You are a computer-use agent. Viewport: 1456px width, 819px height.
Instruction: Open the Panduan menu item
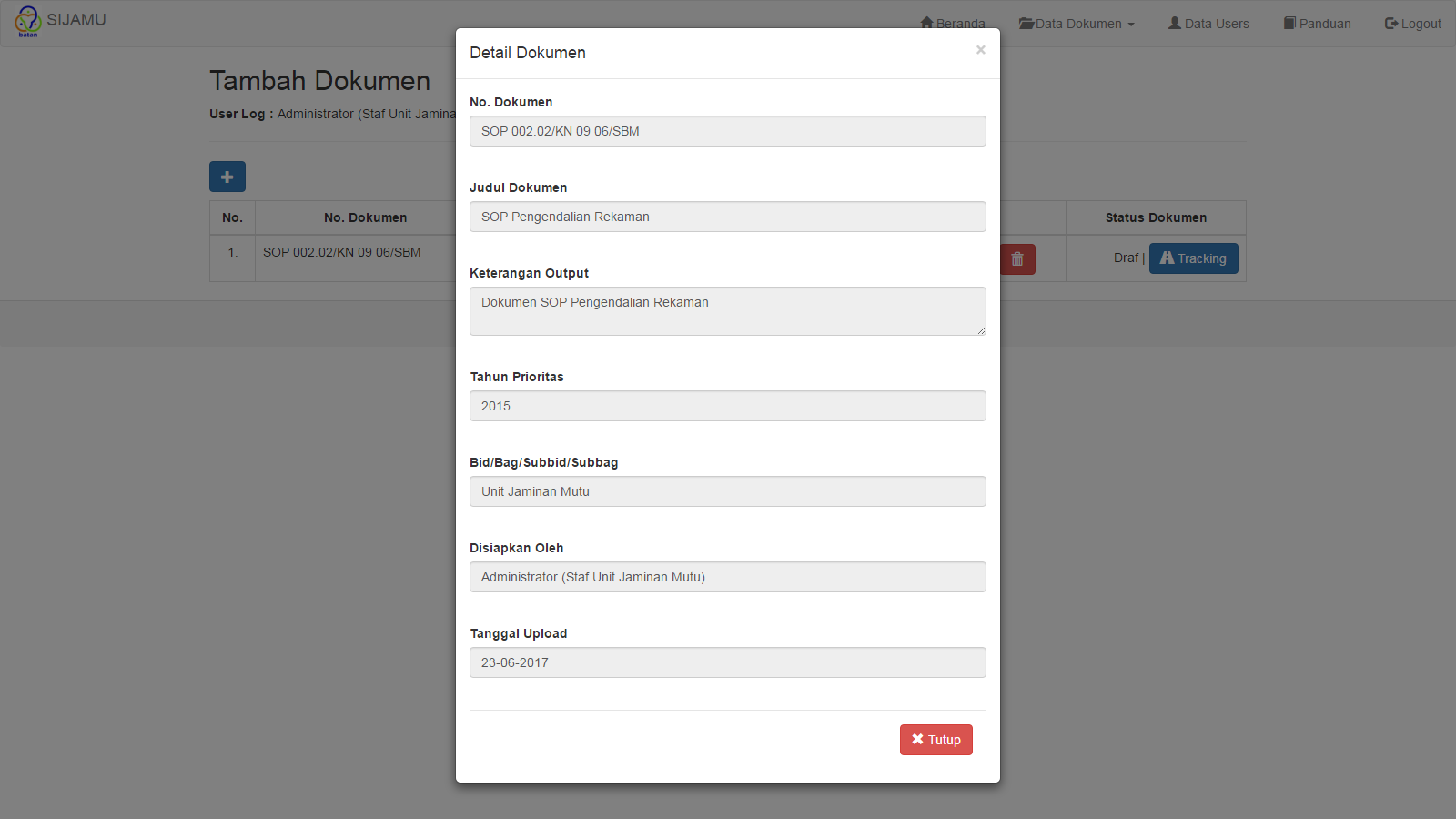(1317, 24)
